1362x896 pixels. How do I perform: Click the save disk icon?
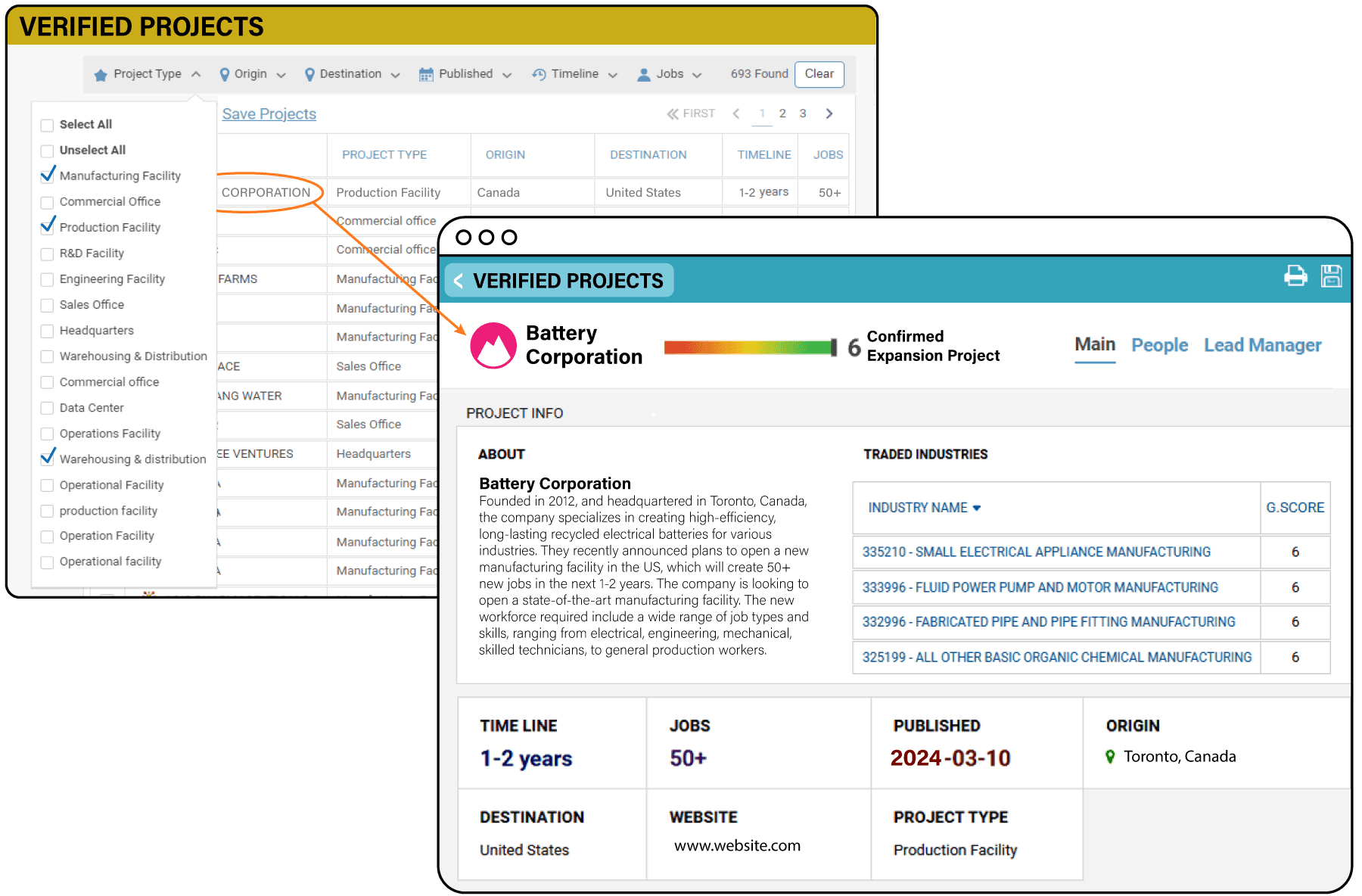[x=1331, y=275]
